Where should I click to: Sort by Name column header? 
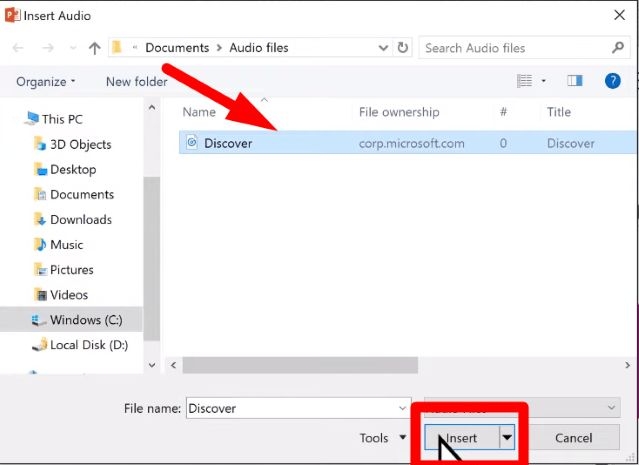[x=199, y=112]
